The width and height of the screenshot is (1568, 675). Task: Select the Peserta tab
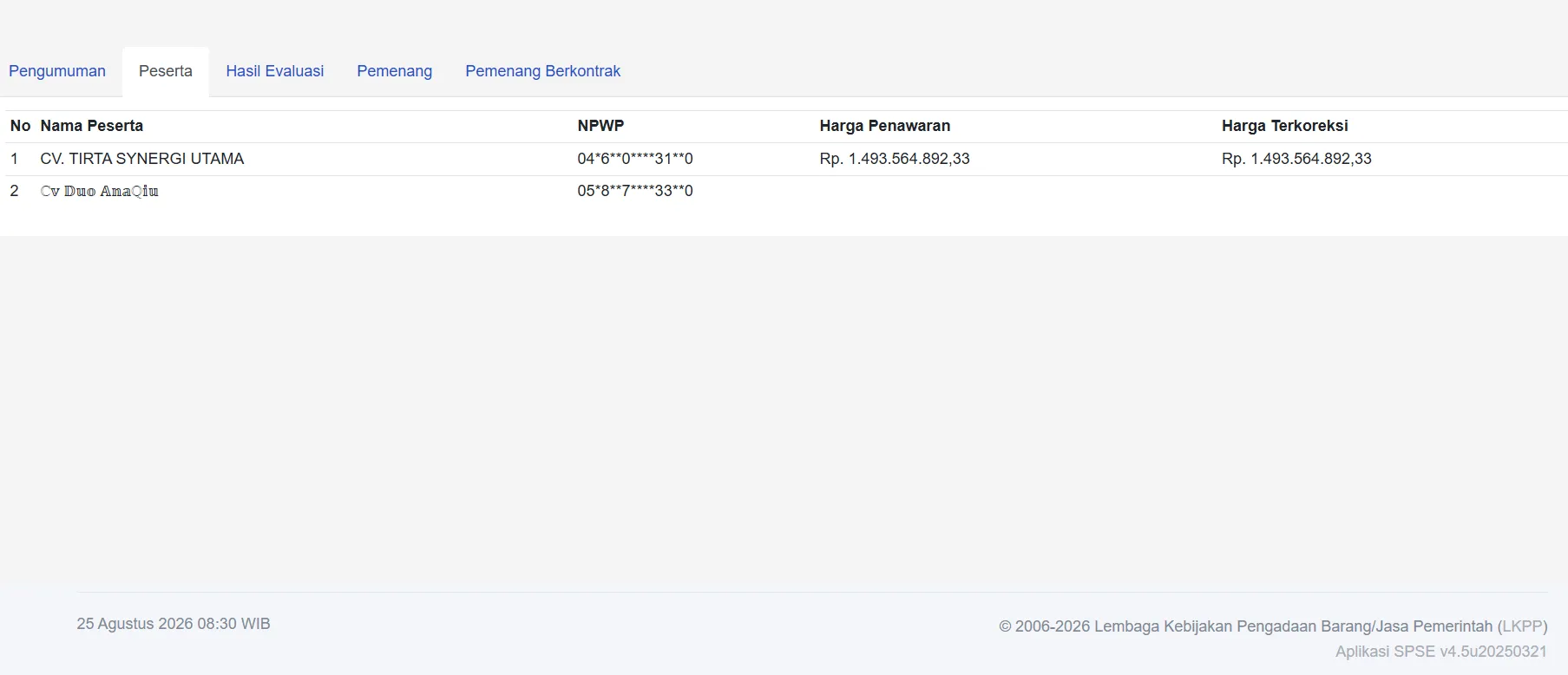(166, 71)
